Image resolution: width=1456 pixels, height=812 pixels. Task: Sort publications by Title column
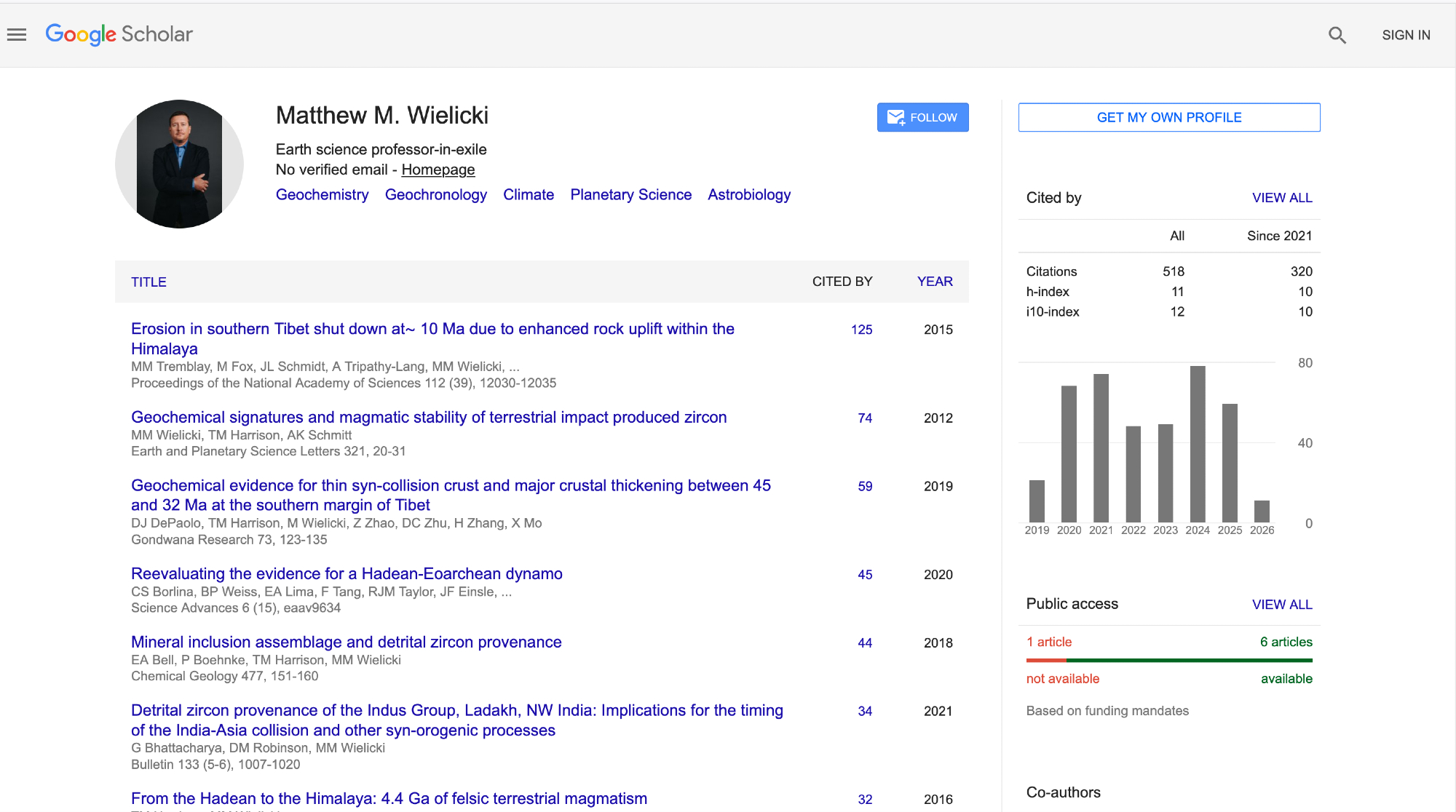(x=149, y=282)
